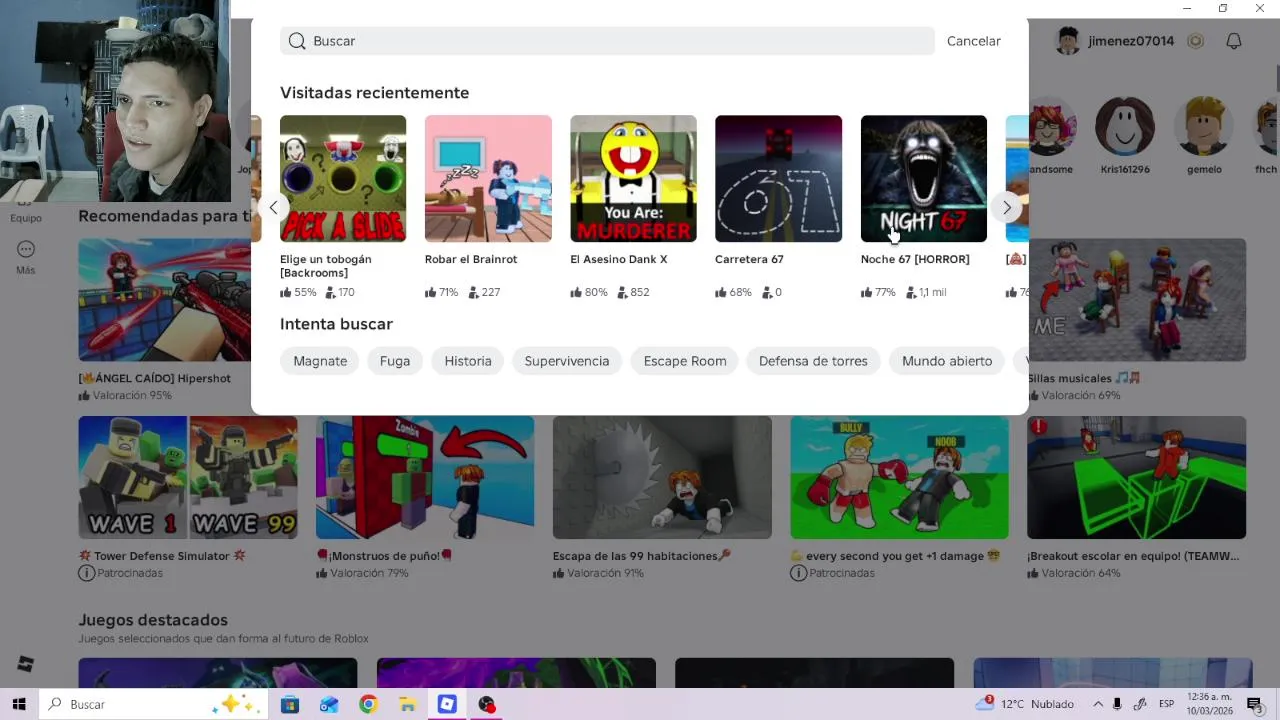Click the Juegos destacados heading
Screen dimensions: 1280x720
pyautogui.click(x=153, y=620)
